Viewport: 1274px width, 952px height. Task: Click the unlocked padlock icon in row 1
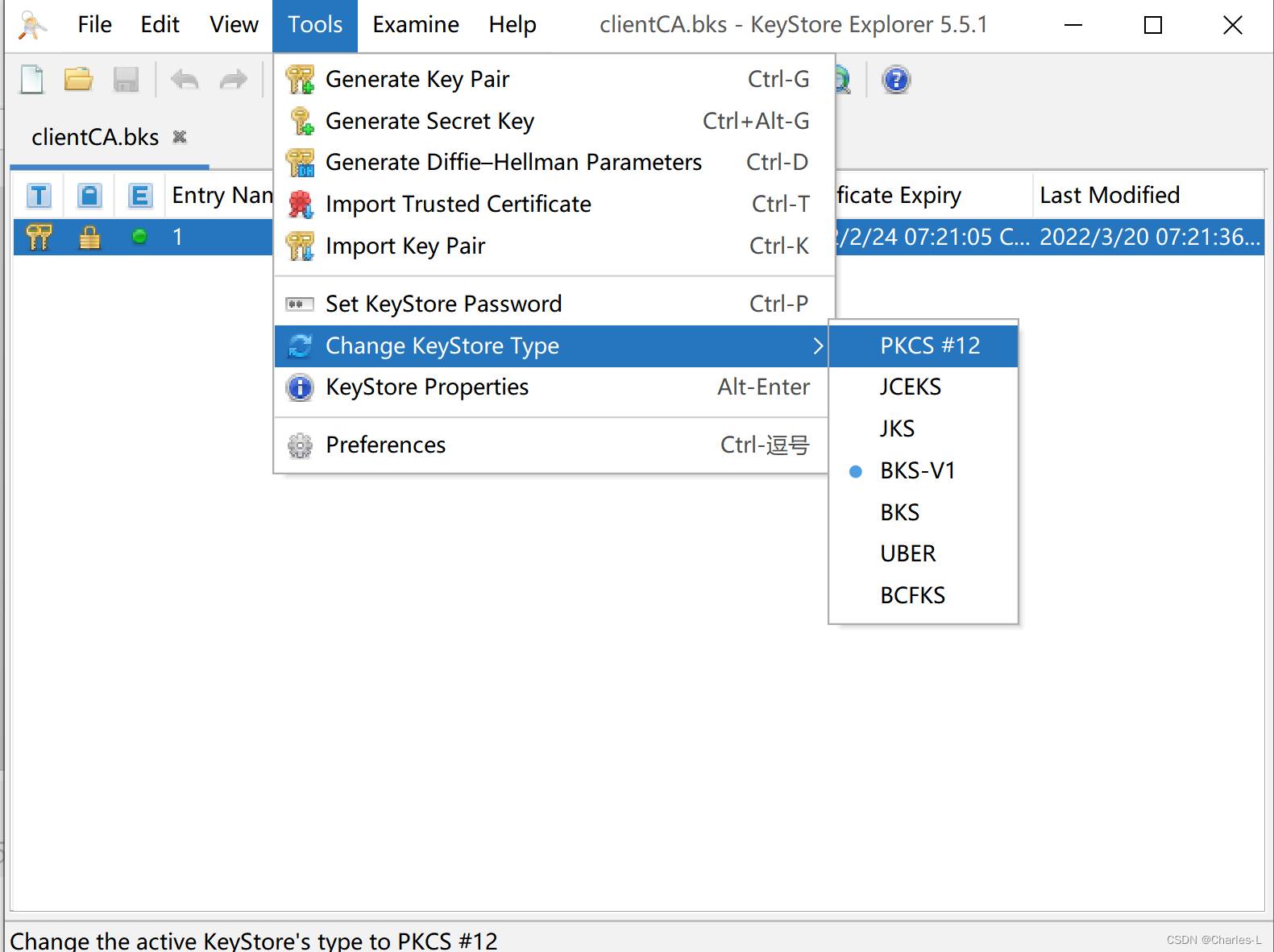pyautogui.click(x=89, y=237)
